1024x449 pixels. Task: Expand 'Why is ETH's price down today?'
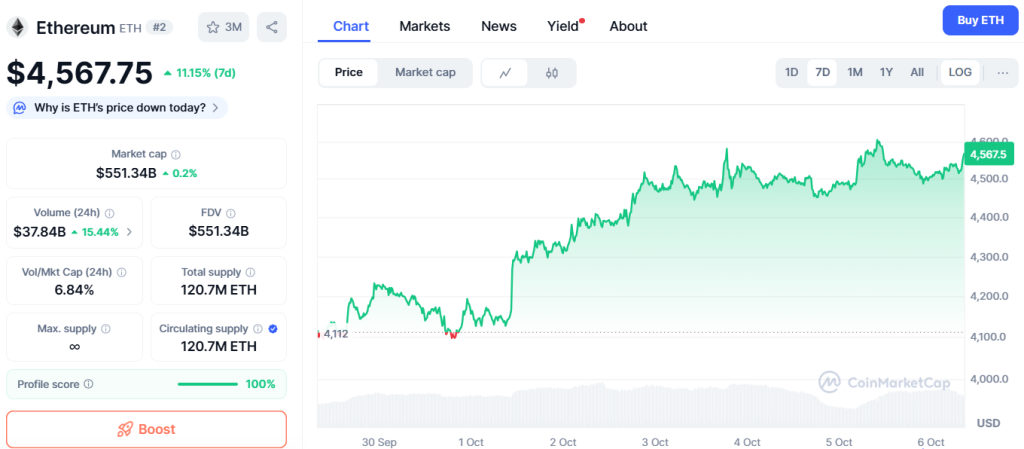117,107
